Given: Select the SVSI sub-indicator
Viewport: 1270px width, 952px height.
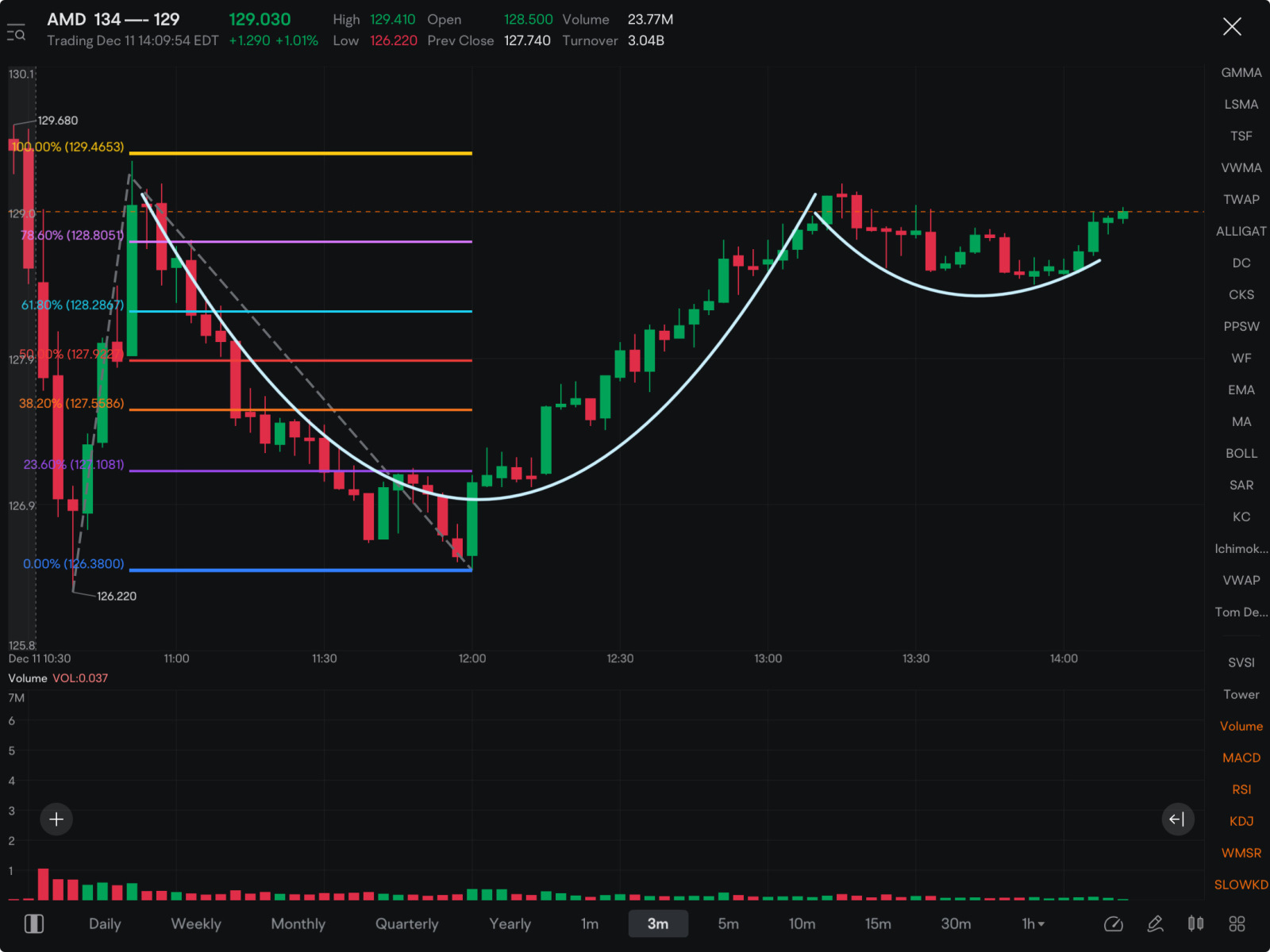Looking at the screenshot, I should 1241,662.
